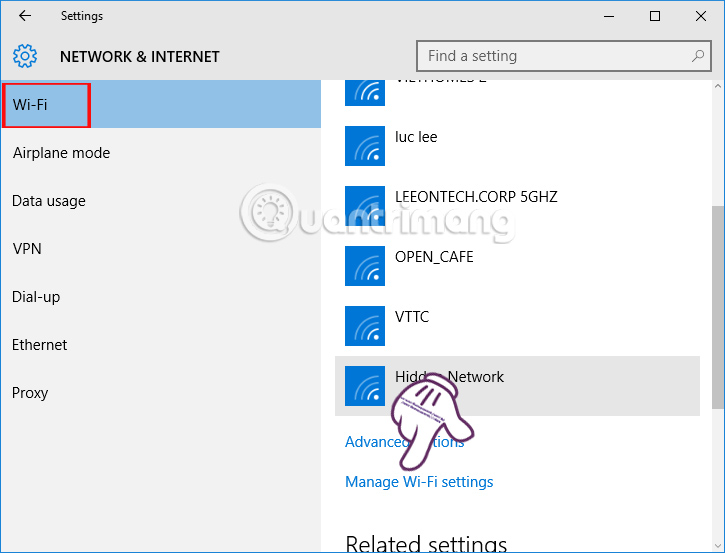
Task: Select the luc lee network name
Action: [416, 137]
